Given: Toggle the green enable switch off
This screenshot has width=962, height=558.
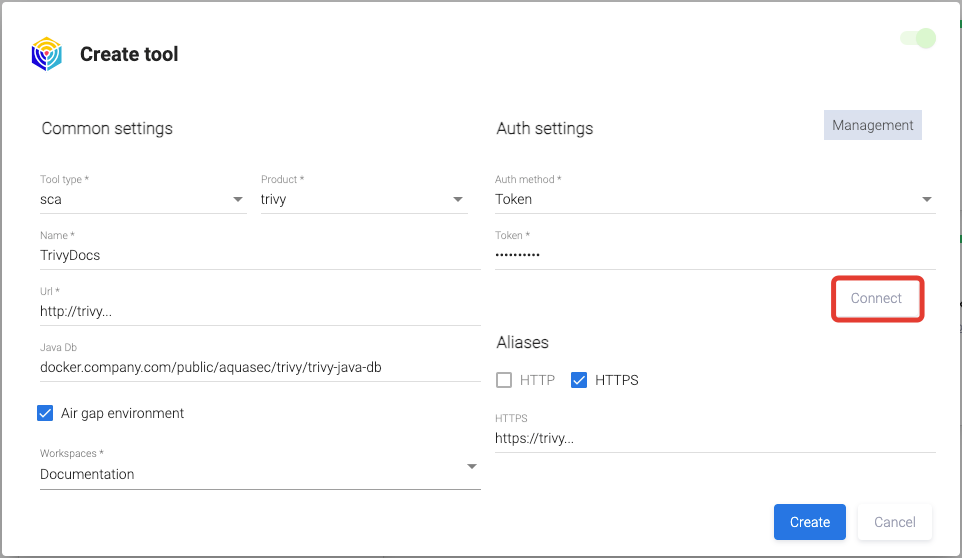Looking at the screenshot, I should point(918,39).
